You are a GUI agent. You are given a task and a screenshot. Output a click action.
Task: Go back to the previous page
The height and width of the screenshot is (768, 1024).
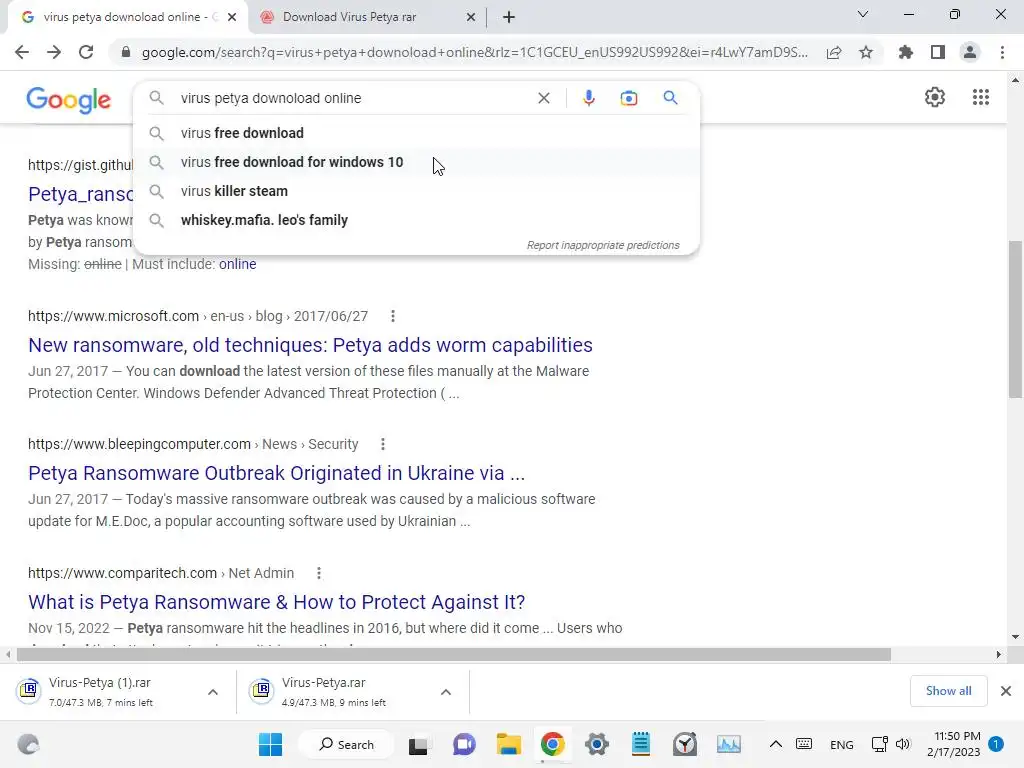[x=22, y=52]
